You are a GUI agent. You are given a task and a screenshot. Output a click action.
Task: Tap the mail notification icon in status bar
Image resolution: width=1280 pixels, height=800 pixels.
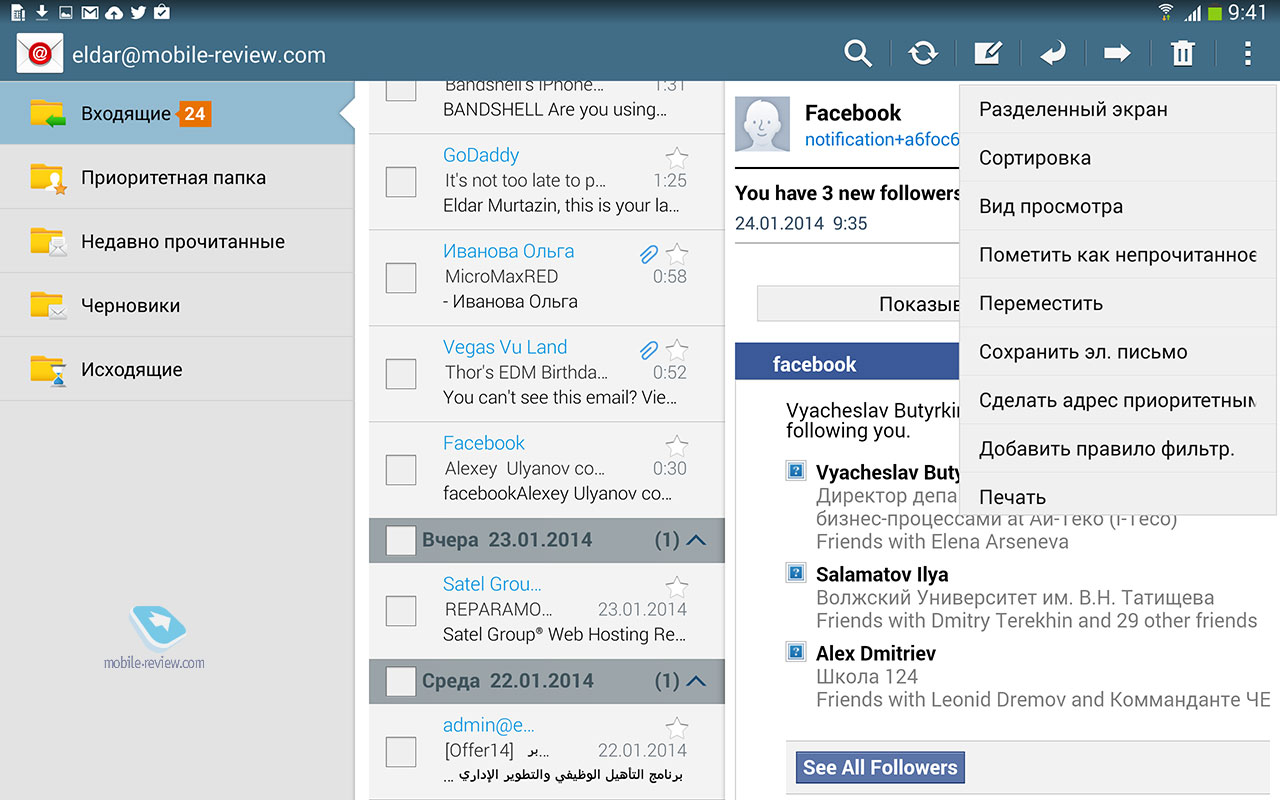point(90,12)
